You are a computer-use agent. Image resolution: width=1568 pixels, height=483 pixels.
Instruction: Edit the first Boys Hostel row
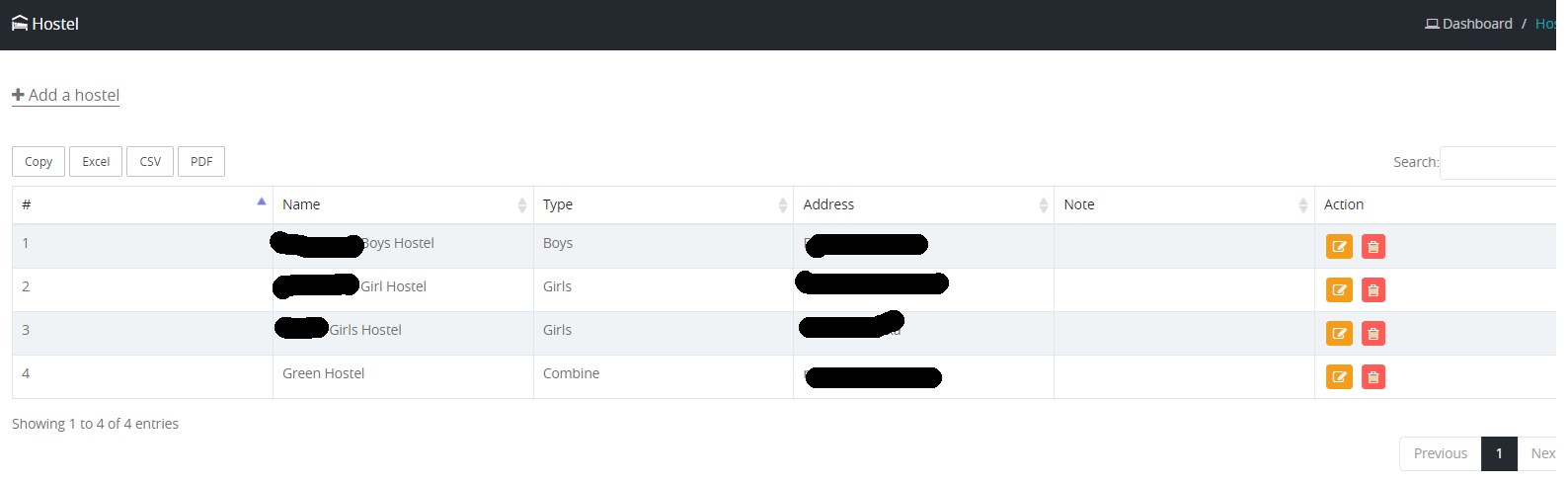point(1339,247)
